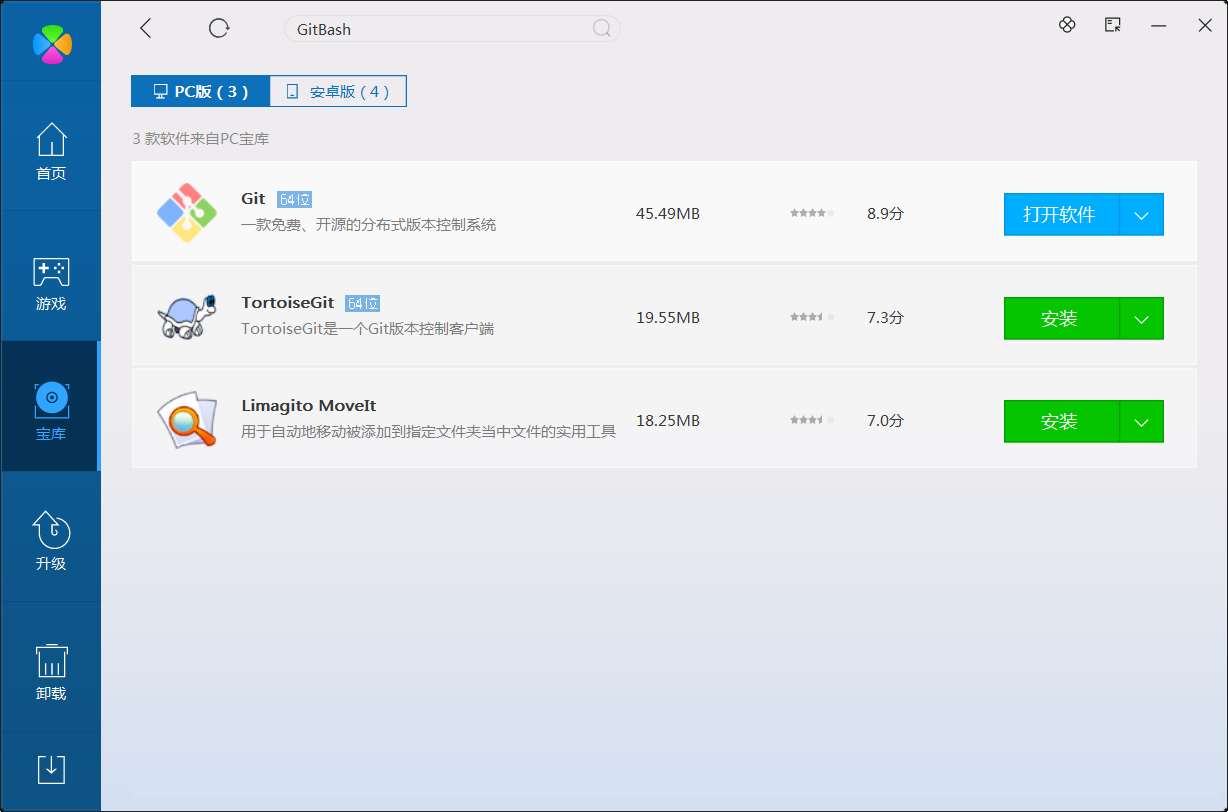
Task: Click the 64位 badge next to Git
Action: 295,199
